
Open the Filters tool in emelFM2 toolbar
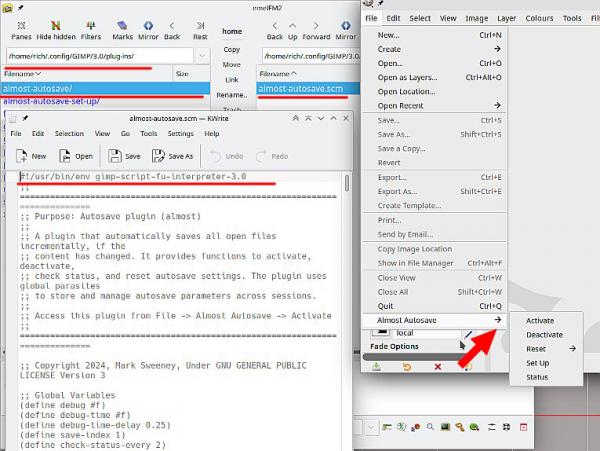[x=91, y=26]
